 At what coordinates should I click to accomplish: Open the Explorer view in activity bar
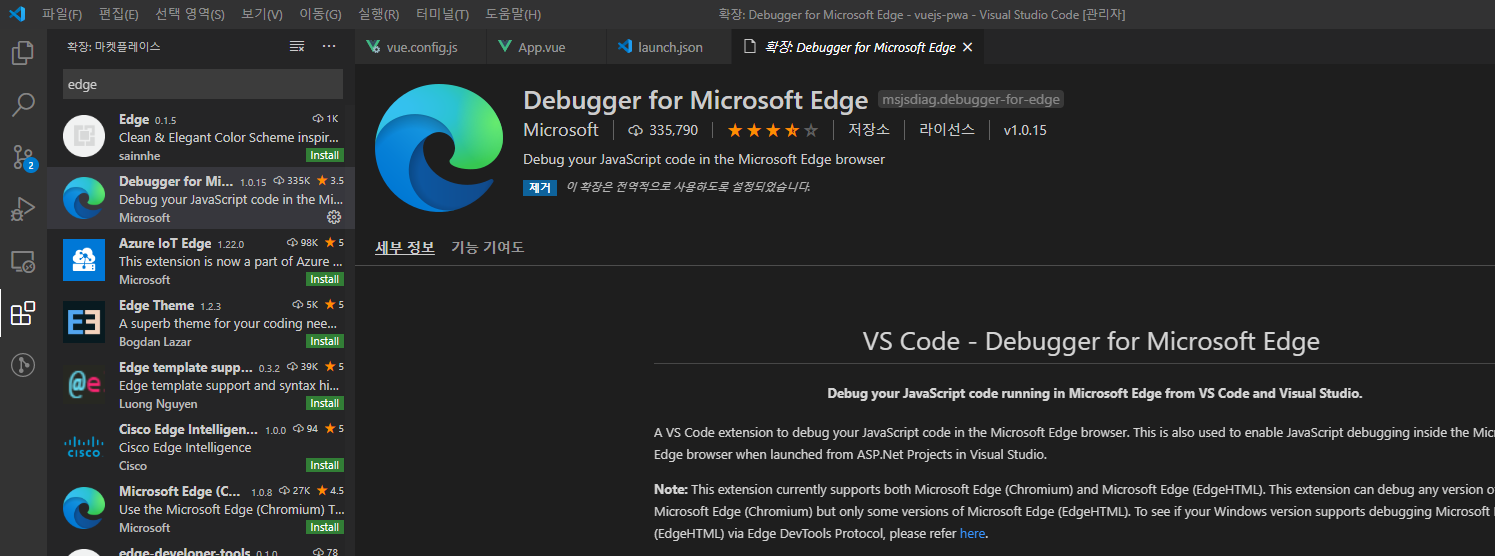pos(22,52)
